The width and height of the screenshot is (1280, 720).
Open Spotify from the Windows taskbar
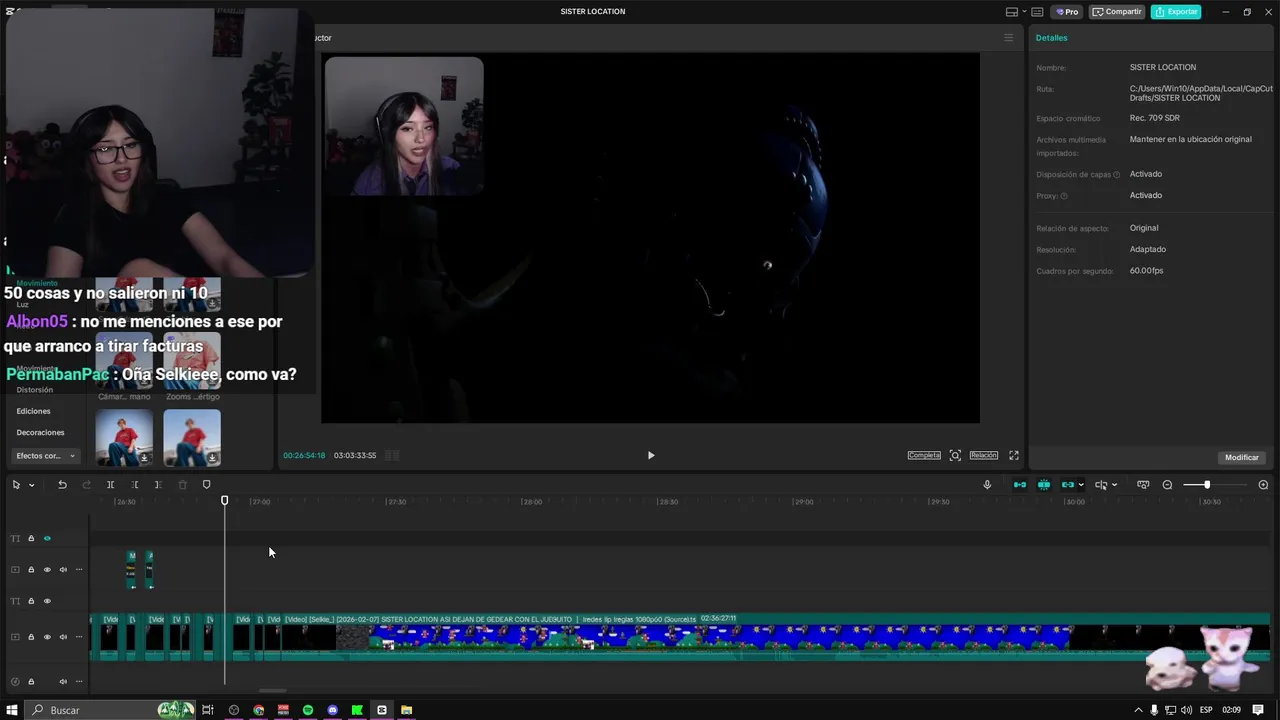coord(308,710)
